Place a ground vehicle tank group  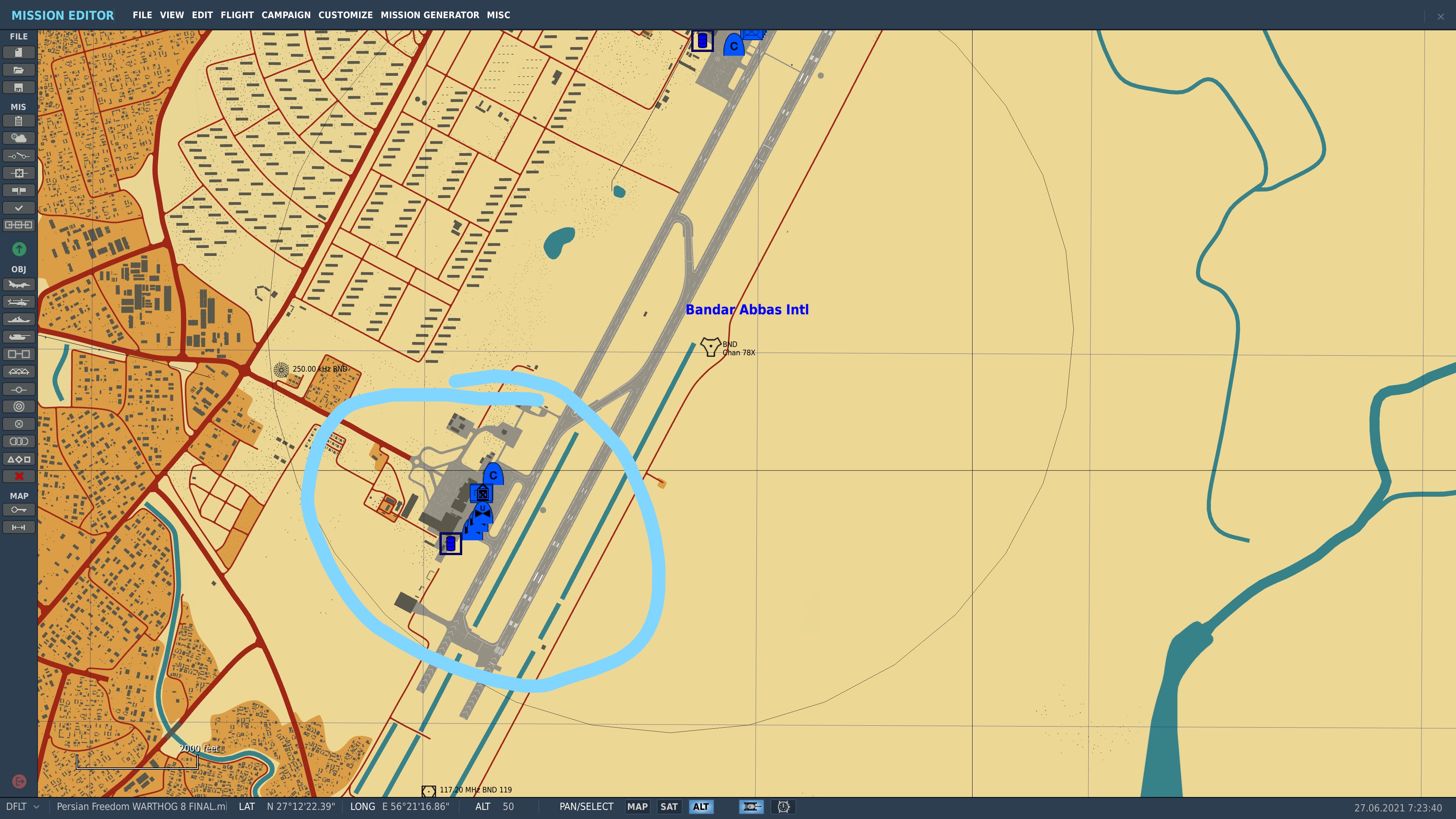click(x=19, y=337)
